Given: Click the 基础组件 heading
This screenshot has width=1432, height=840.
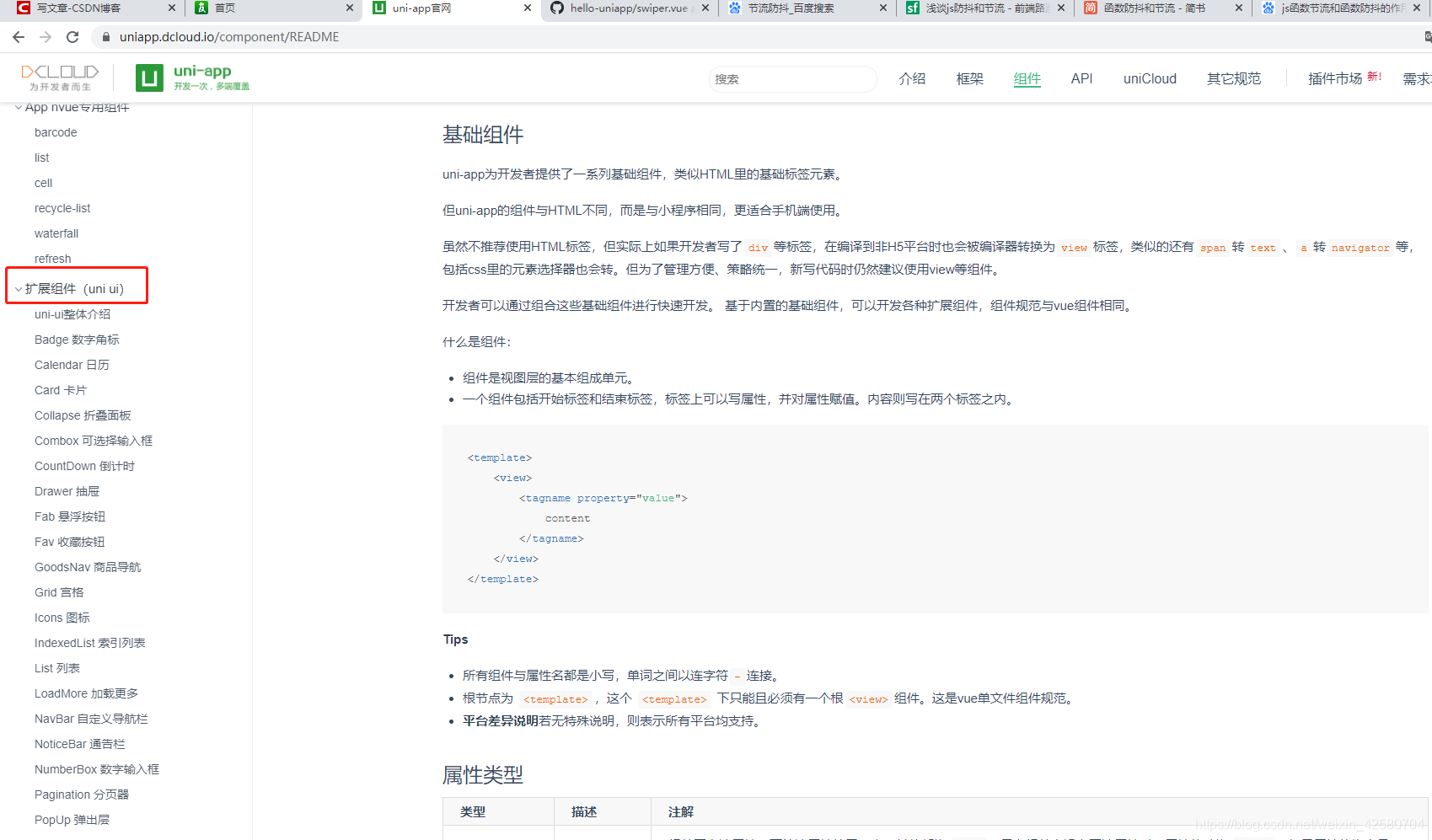Looking at the screenshot, I should (x=483, y=135).
